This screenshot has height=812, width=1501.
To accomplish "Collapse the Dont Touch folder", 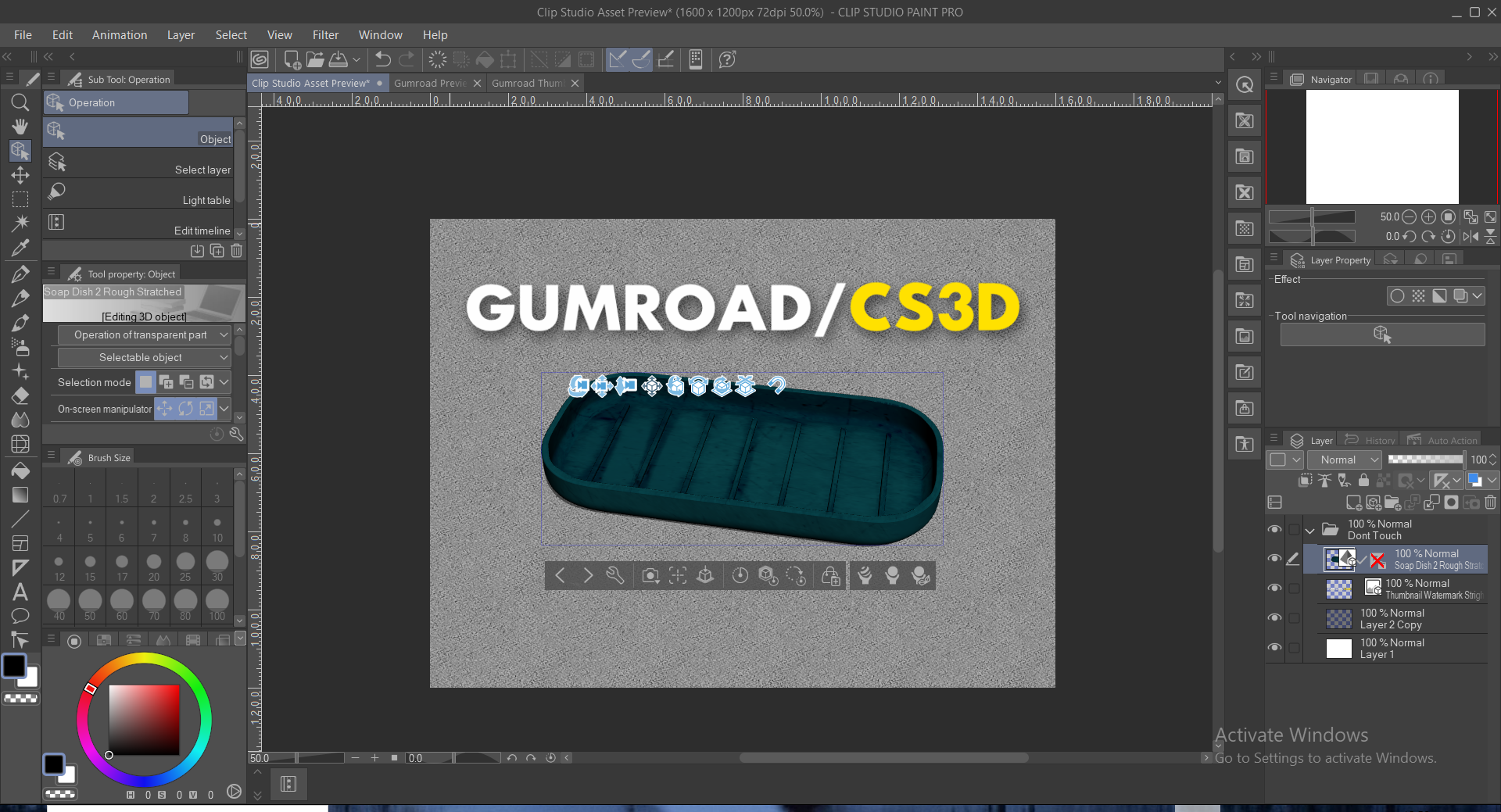I will [x=1310, y=531].
